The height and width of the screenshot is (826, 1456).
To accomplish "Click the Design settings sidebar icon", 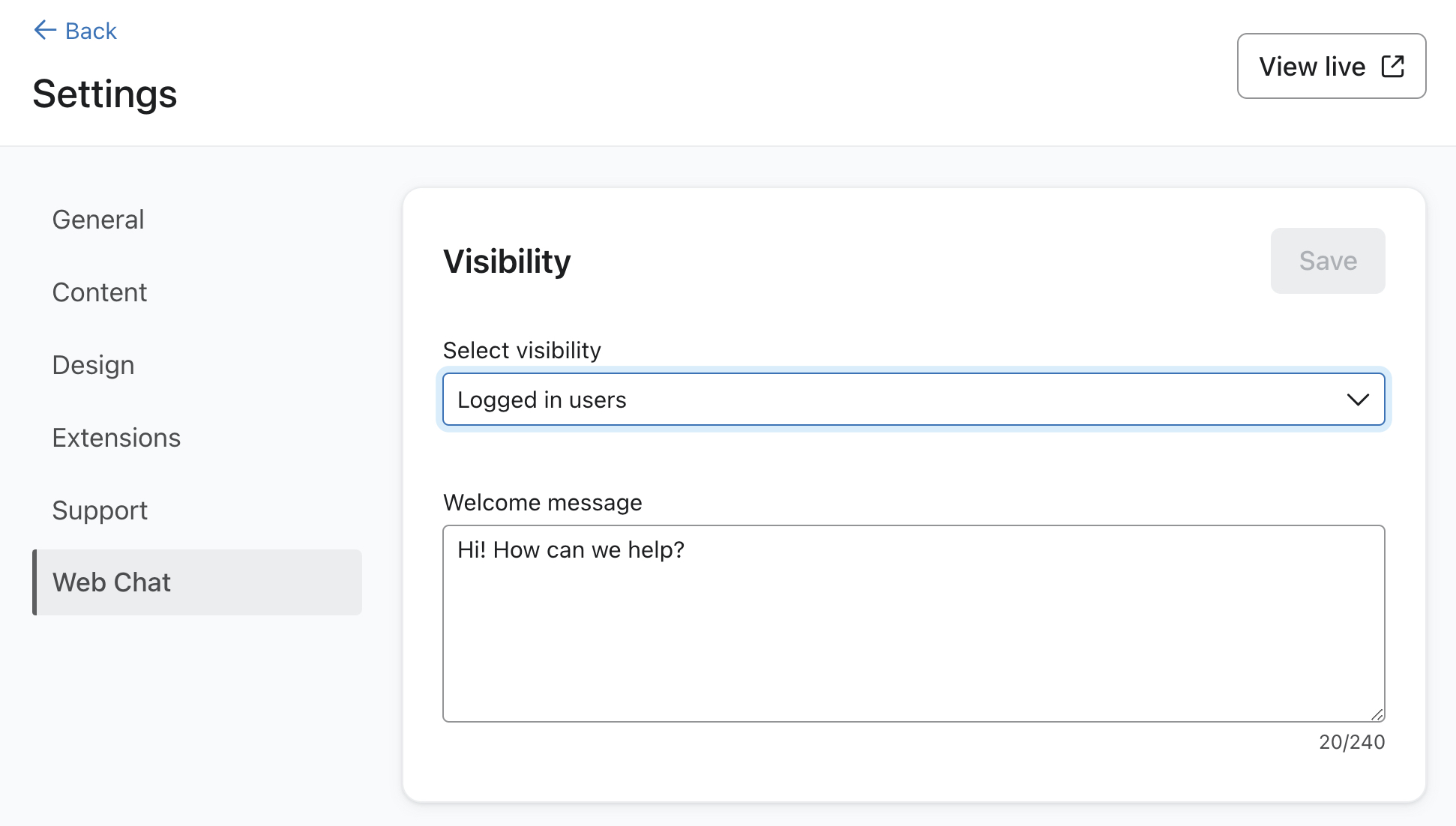I will coord(93,365).
